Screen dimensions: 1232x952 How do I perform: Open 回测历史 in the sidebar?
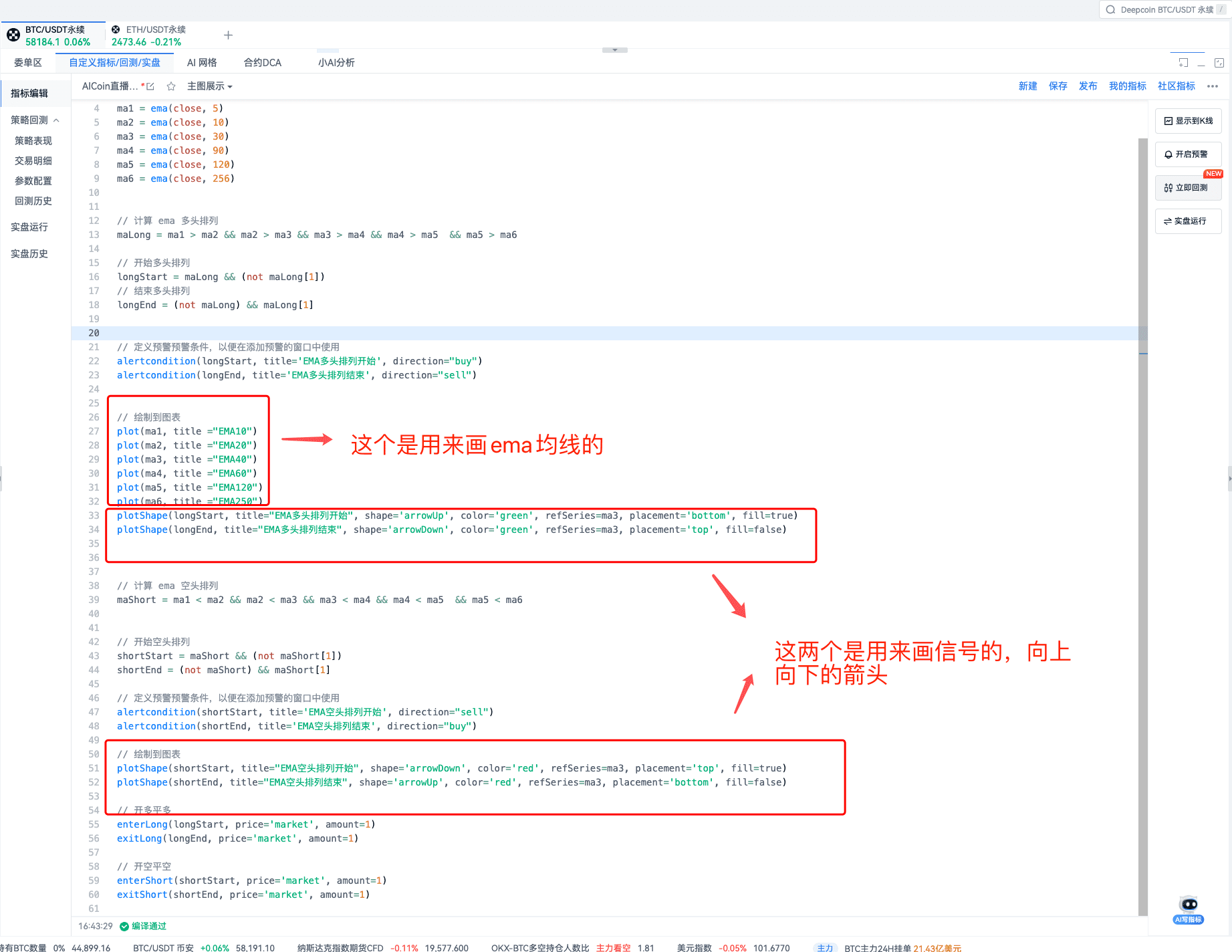33,201
